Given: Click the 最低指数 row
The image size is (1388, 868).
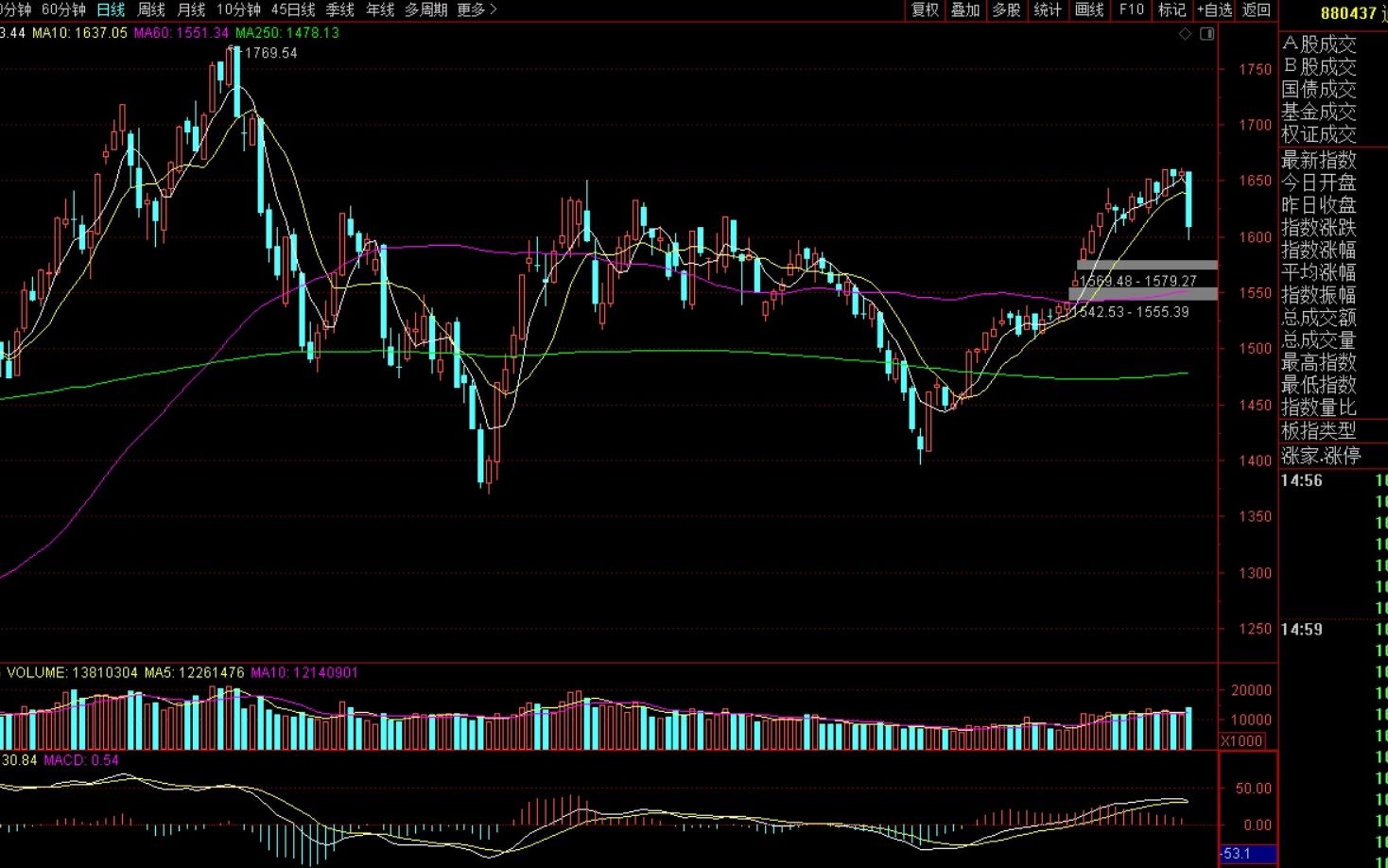Looking at the screenshot, I should 1319,385.
